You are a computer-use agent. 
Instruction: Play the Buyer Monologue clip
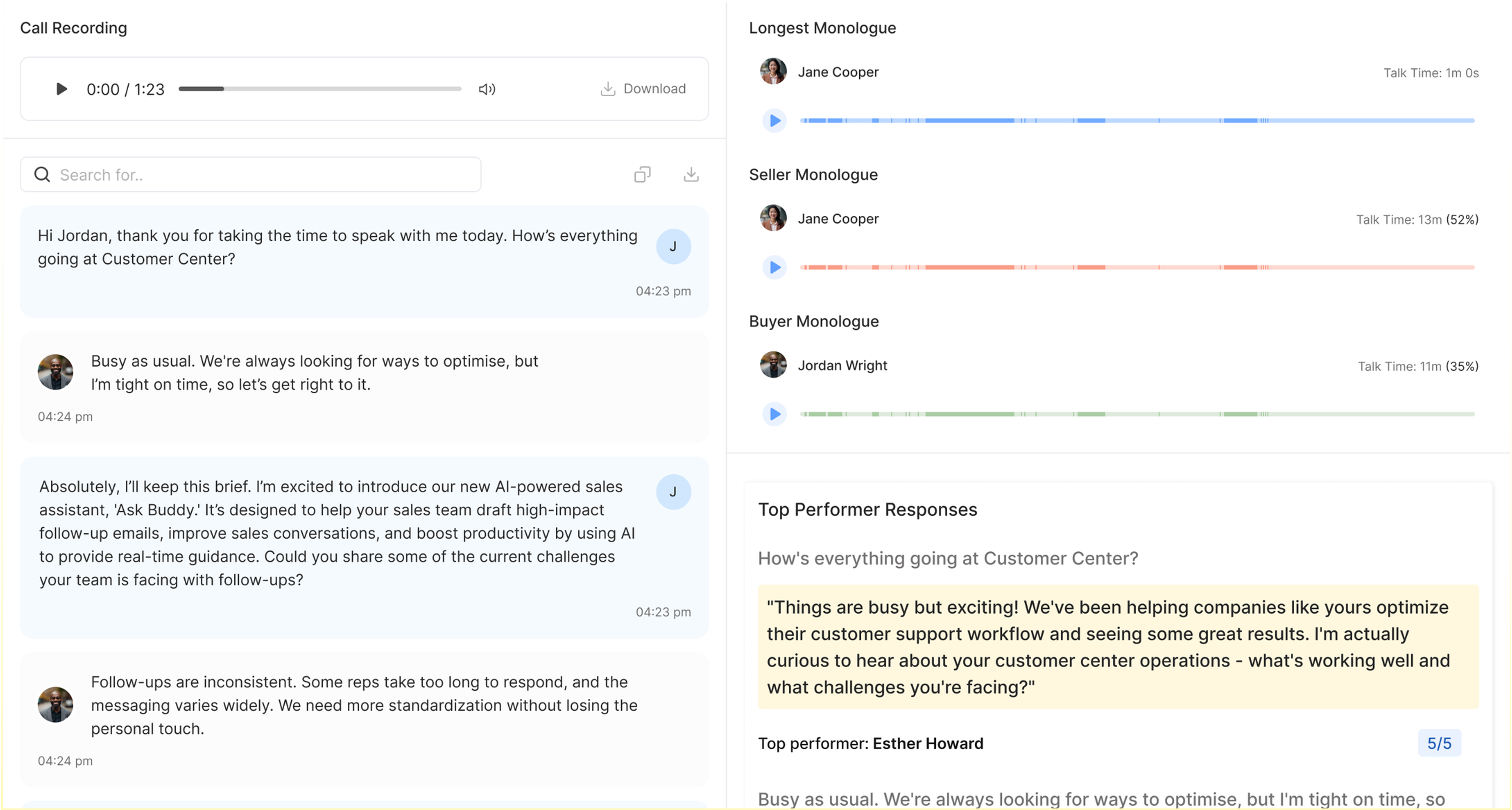click(775, 414)
